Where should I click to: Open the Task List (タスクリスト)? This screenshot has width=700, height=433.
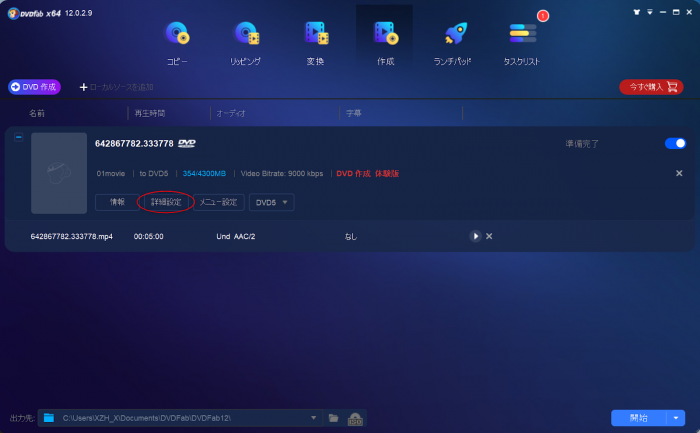click(x=521, y=44)
